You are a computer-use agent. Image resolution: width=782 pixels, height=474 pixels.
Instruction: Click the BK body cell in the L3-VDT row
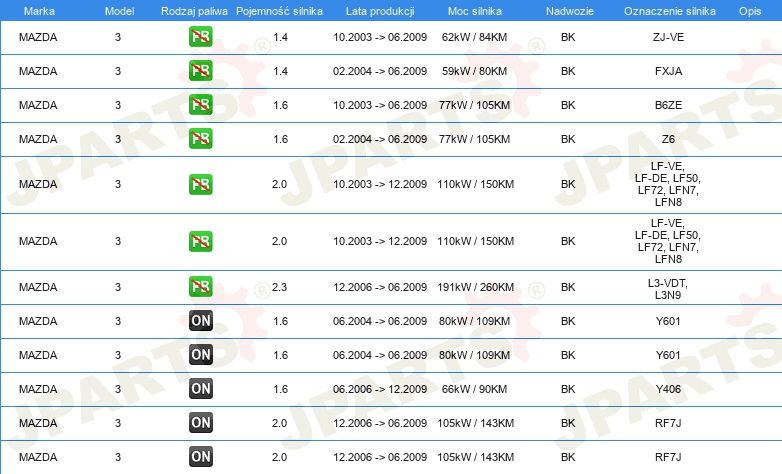point(568,287)
